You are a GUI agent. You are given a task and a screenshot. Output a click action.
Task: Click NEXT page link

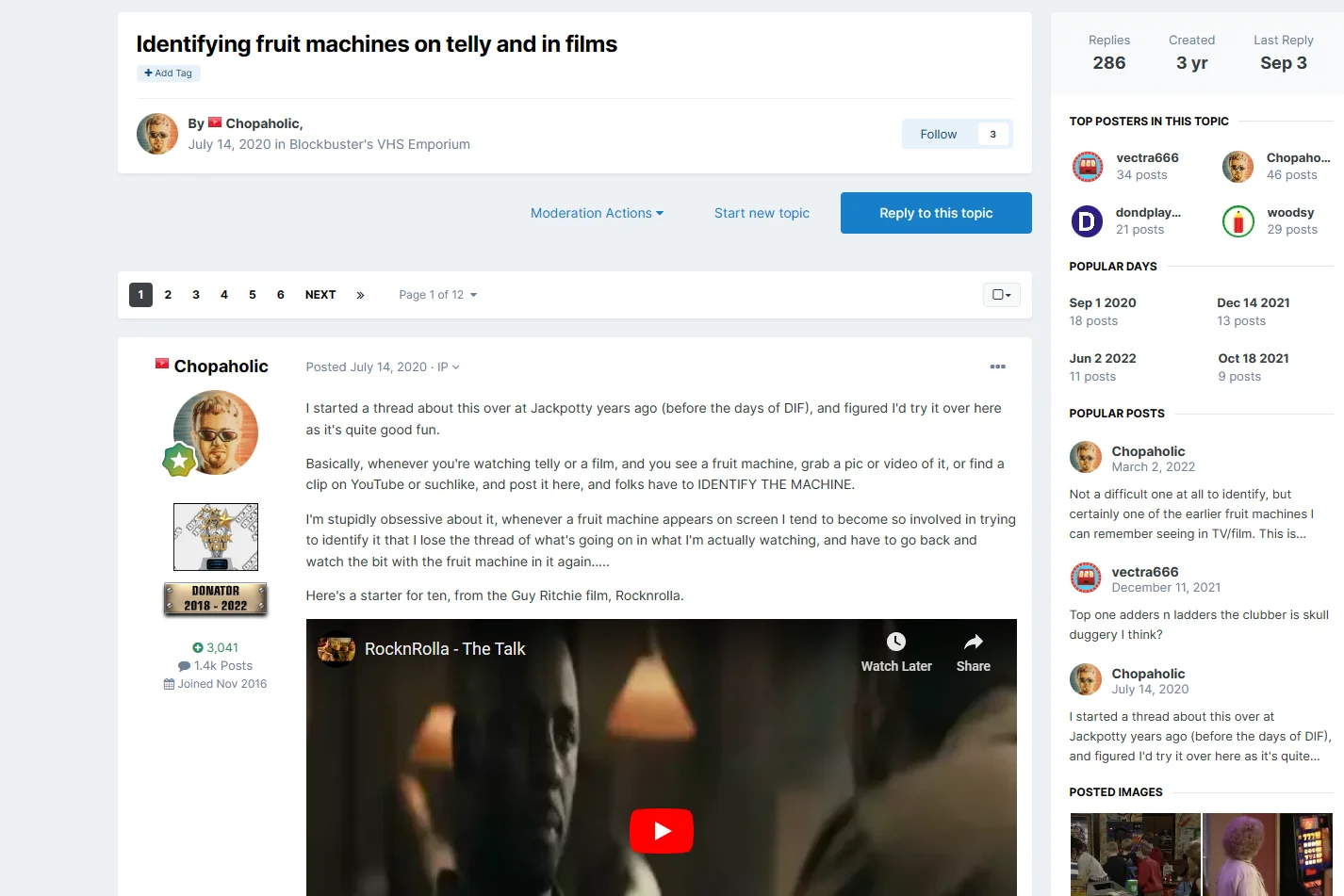coord(320,295)
